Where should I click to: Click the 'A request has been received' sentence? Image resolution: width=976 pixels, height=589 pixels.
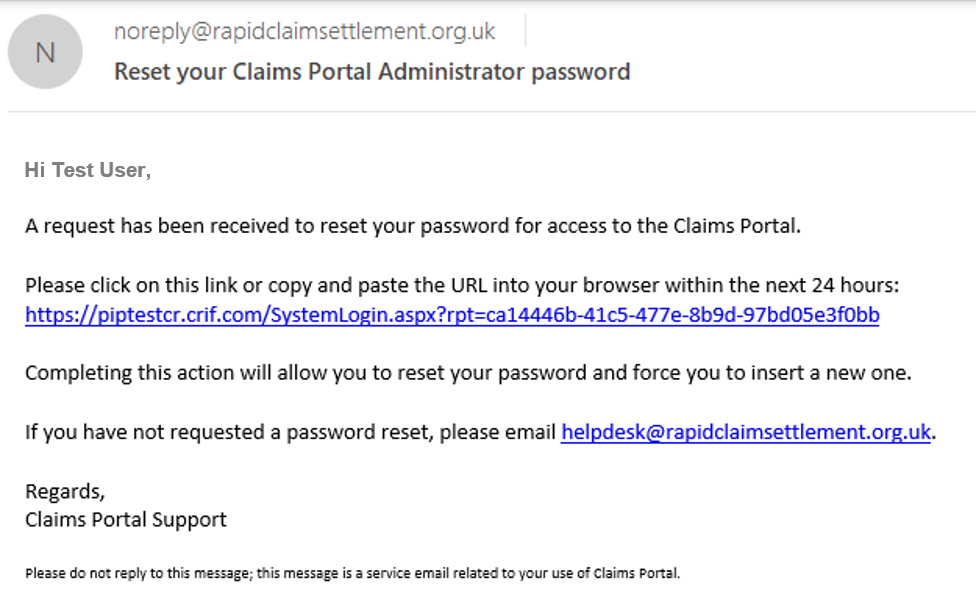pyautogui.click(x=413, y=226)
